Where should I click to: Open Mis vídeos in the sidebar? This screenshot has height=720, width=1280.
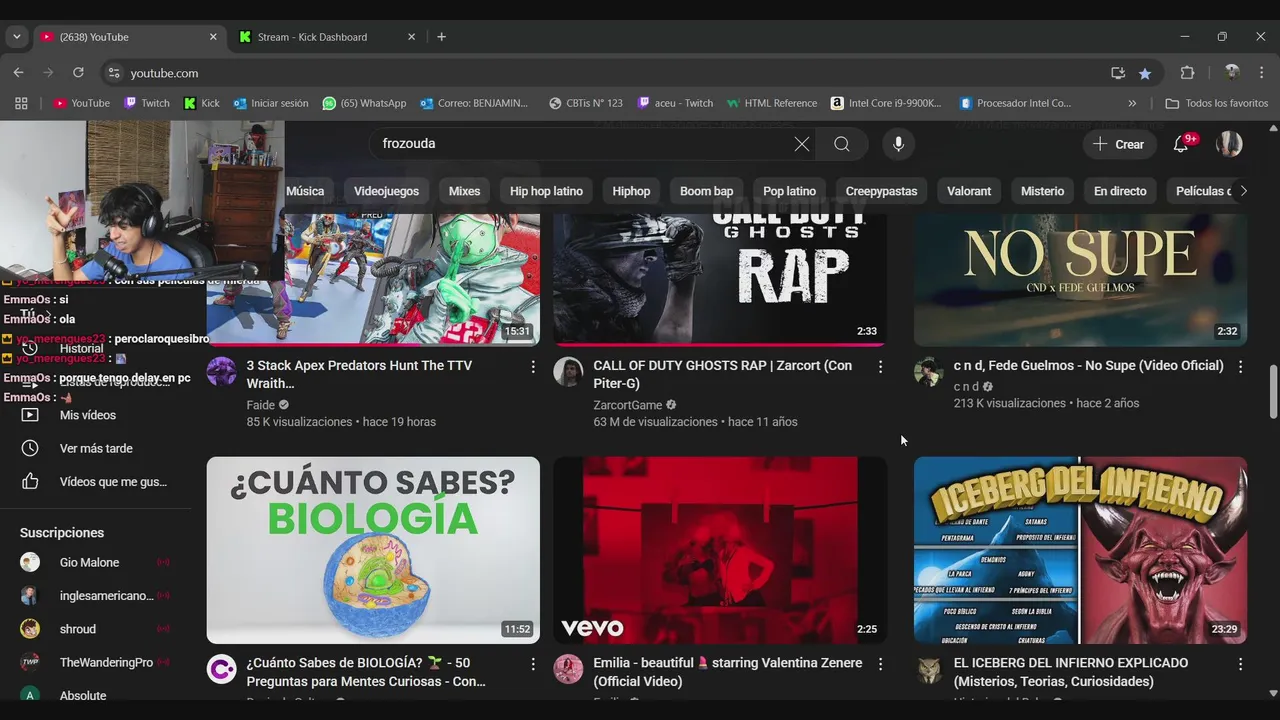pos(88,415)
